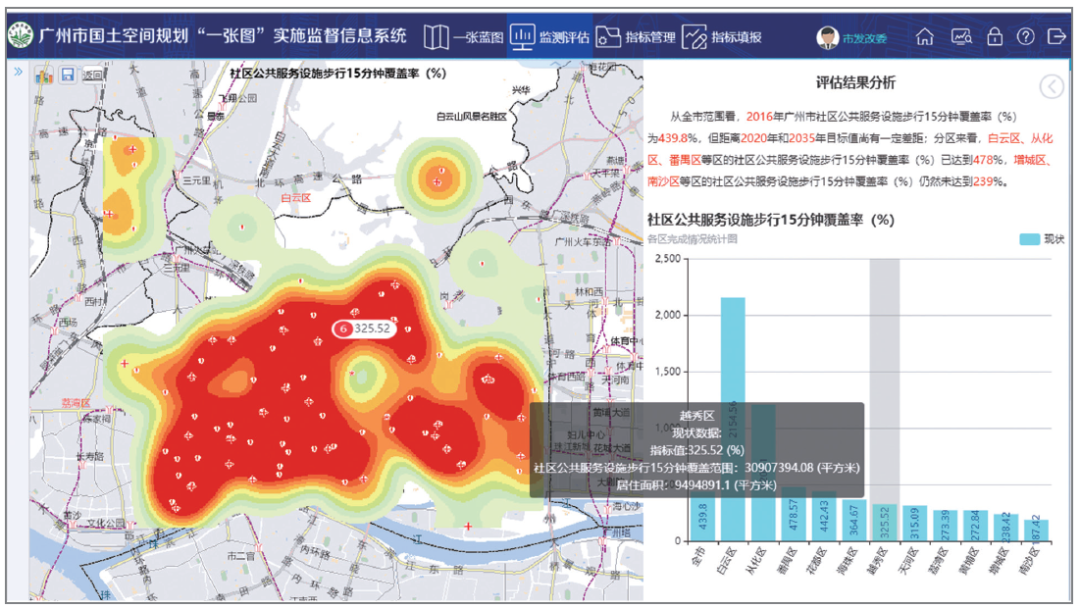The height and width of the screenshot is (608, 1080).
Task: Open the monitor chart search icon
Action: (x=961, y=36)
